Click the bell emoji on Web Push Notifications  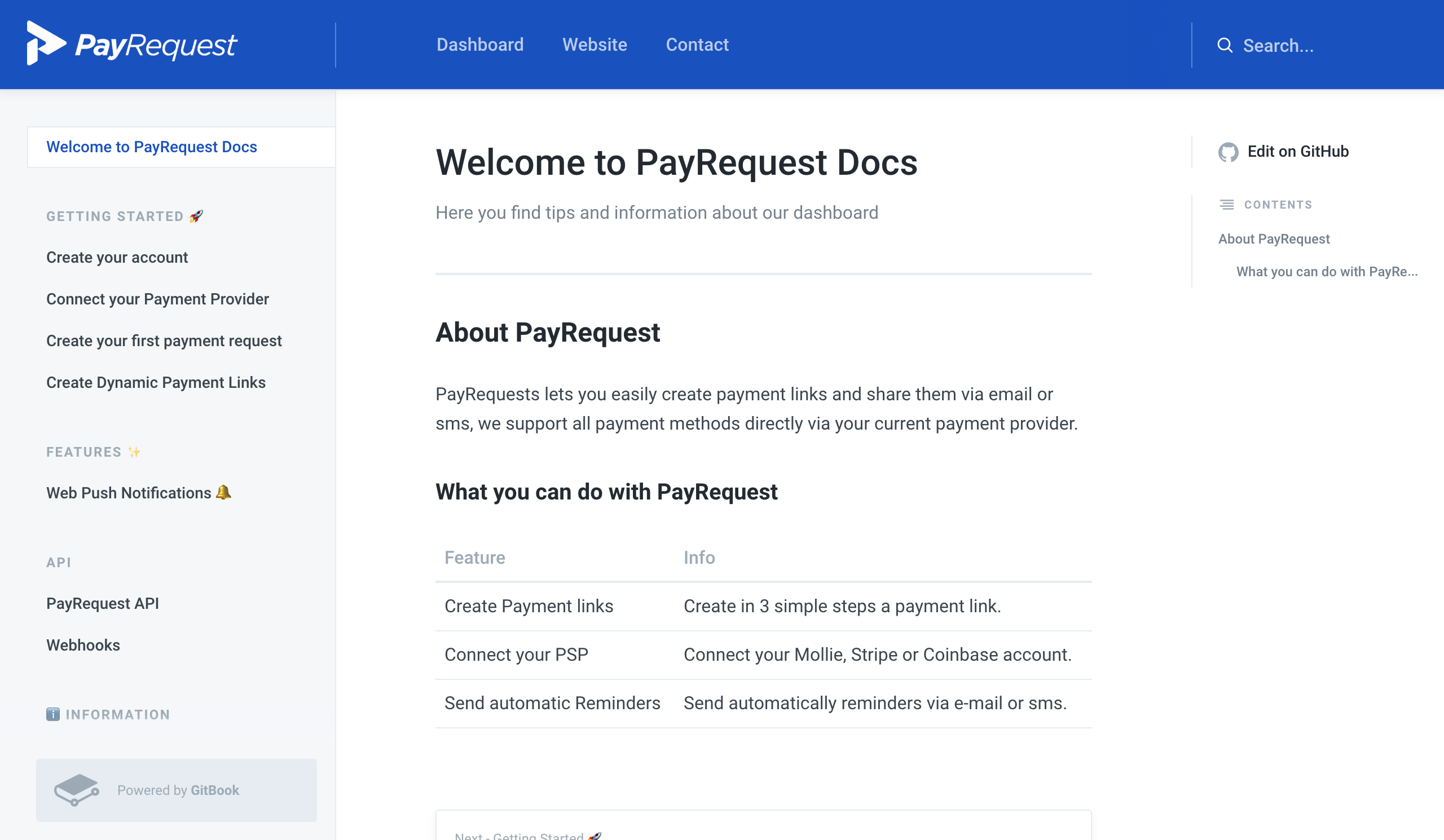(223, 492)
